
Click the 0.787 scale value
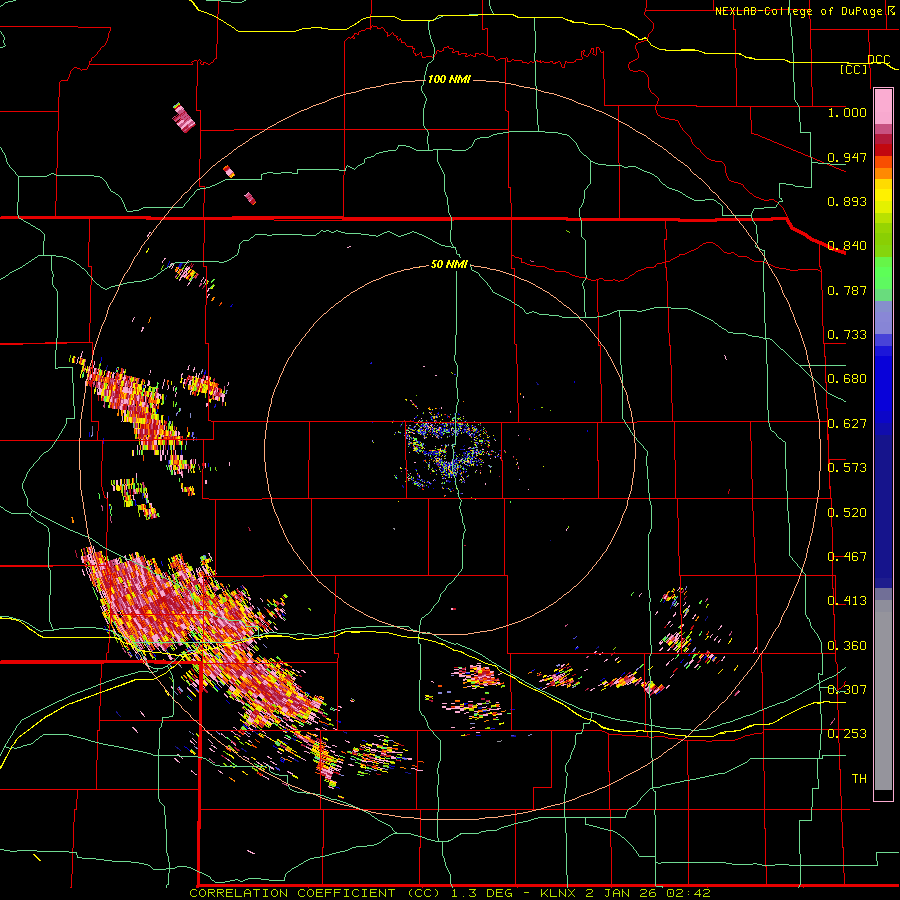pyautogui.click(x=847, y=290)
